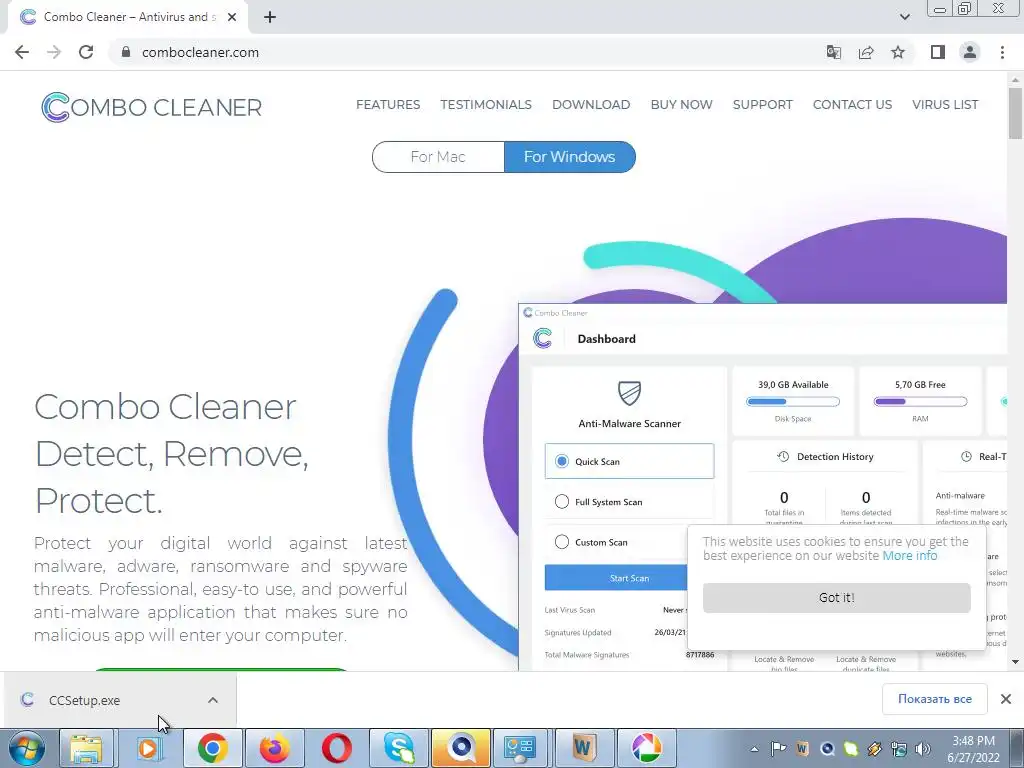1024x768 pixels.
Task: Open the Picasa taskbar icon
Action: [646, 748]
